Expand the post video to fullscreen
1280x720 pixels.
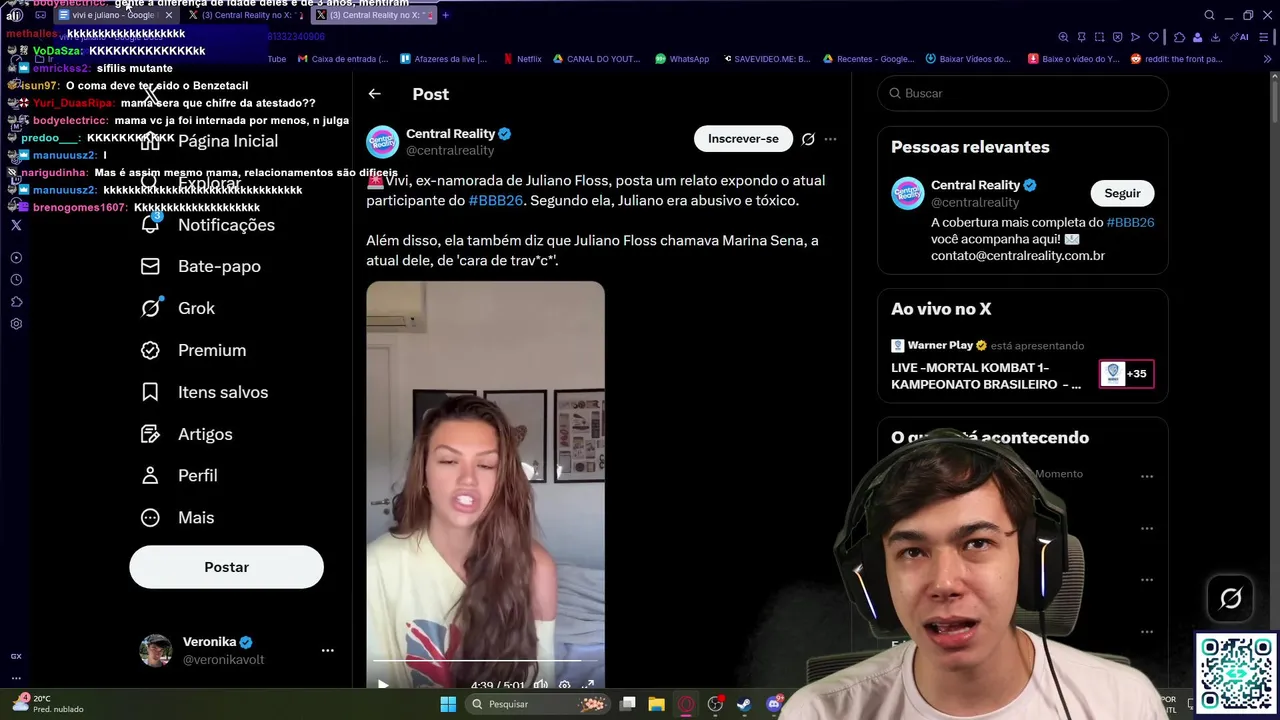[x=588, y=685]
